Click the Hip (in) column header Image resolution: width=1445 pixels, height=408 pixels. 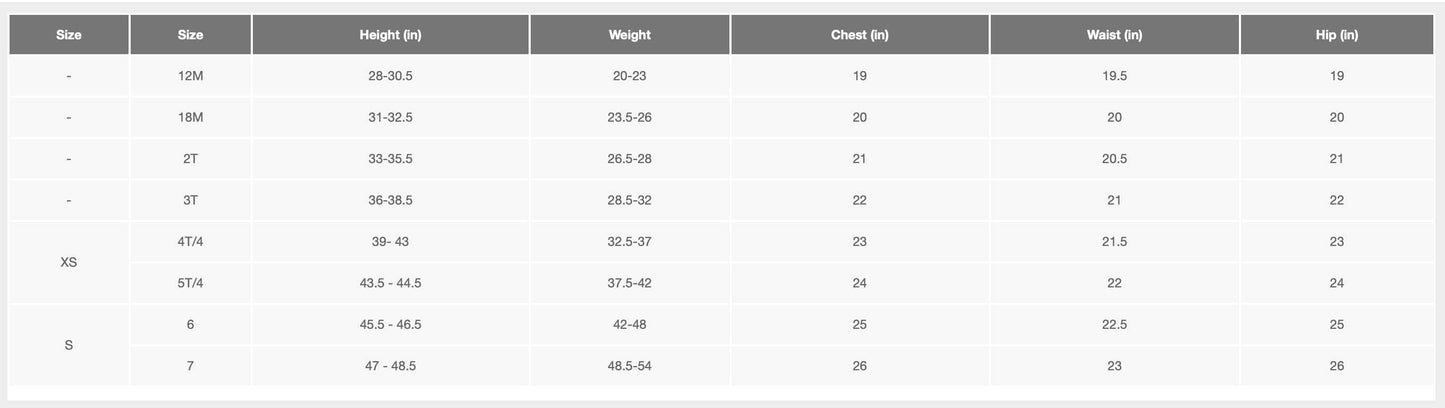(1337, 35)
